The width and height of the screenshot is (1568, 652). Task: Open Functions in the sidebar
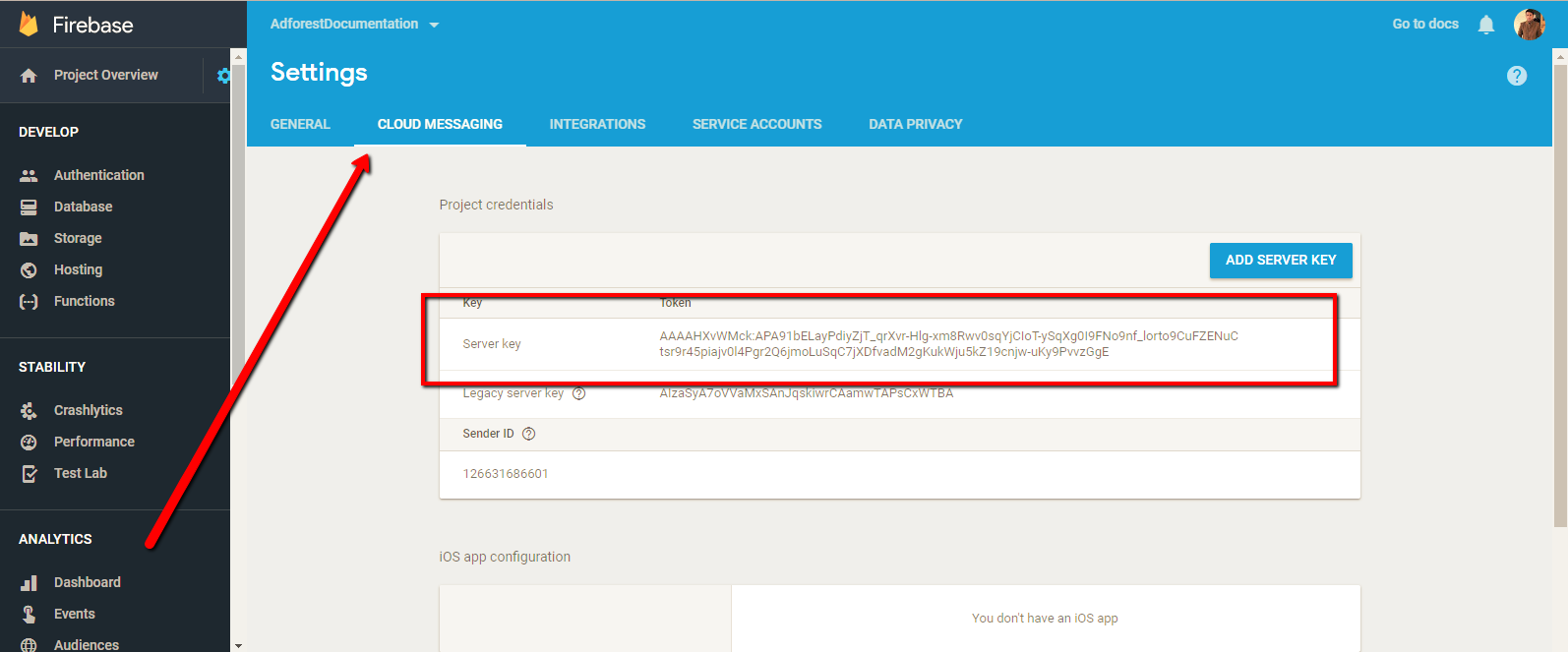tap(85, 301)
